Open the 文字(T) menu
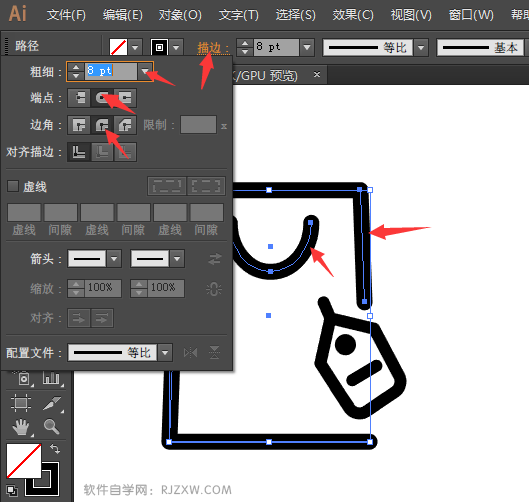The width and height of the screenshot is (529, 502). pos(239,15)
